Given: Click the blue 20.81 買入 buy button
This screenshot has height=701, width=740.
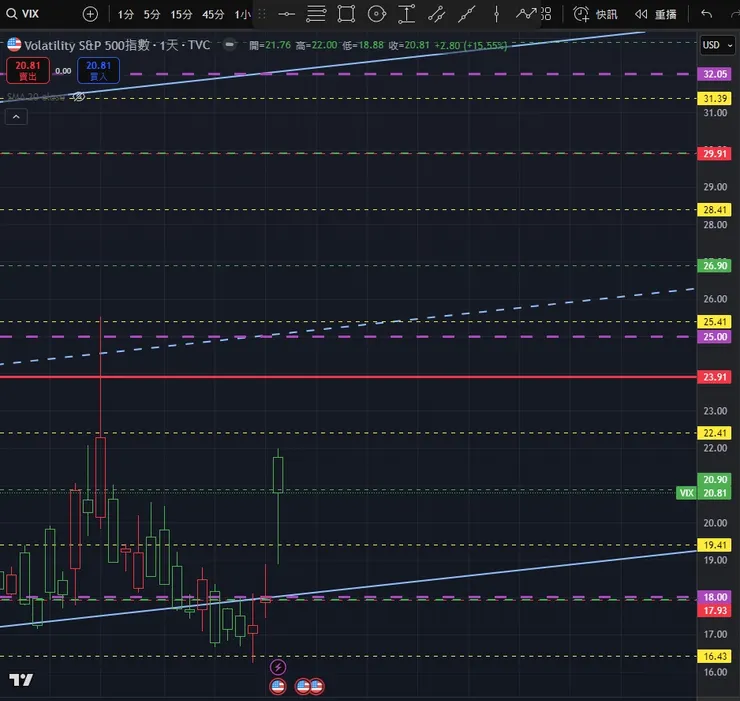Looking at the screenshot, I should [x=98, y=70].
